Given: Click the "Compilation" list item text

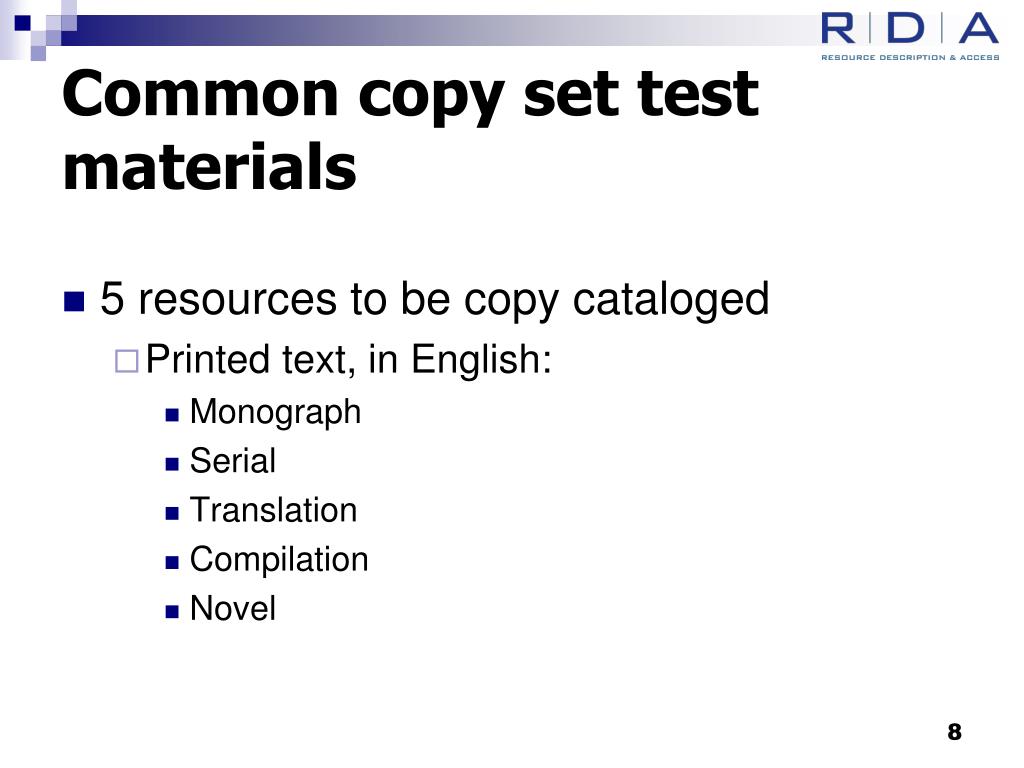Looking at the screenshot, I should coord(279,559).
